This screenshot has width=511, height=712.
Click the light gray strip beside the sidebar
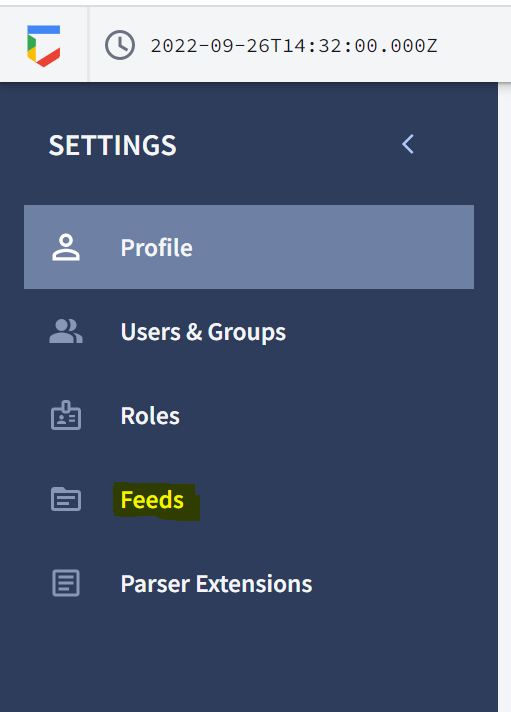pos(504,395)
